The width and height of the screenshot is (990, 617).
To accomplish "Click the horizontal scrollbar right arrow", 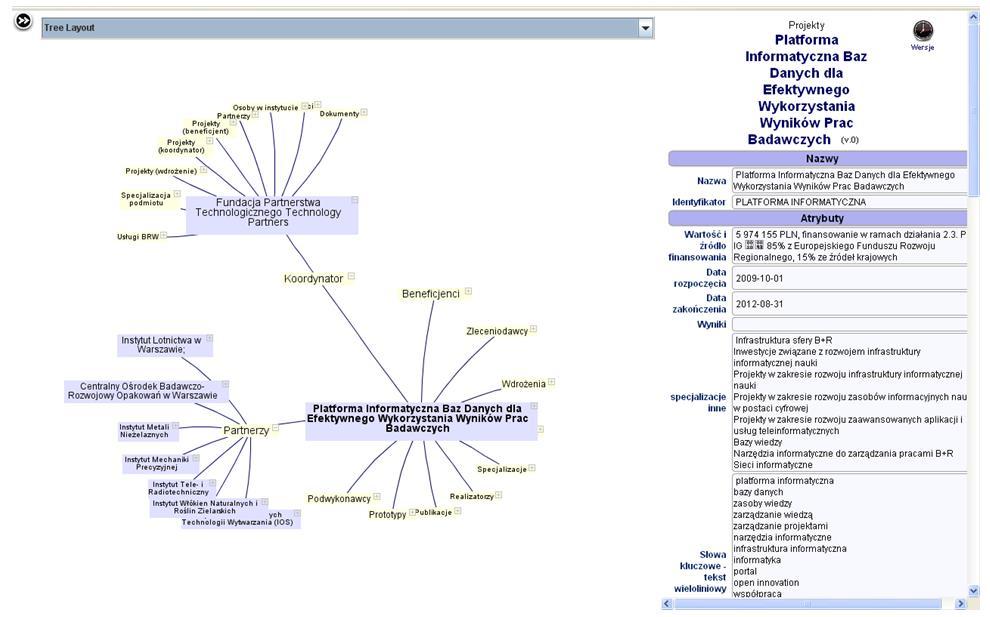I will click(x=961, y=604).
